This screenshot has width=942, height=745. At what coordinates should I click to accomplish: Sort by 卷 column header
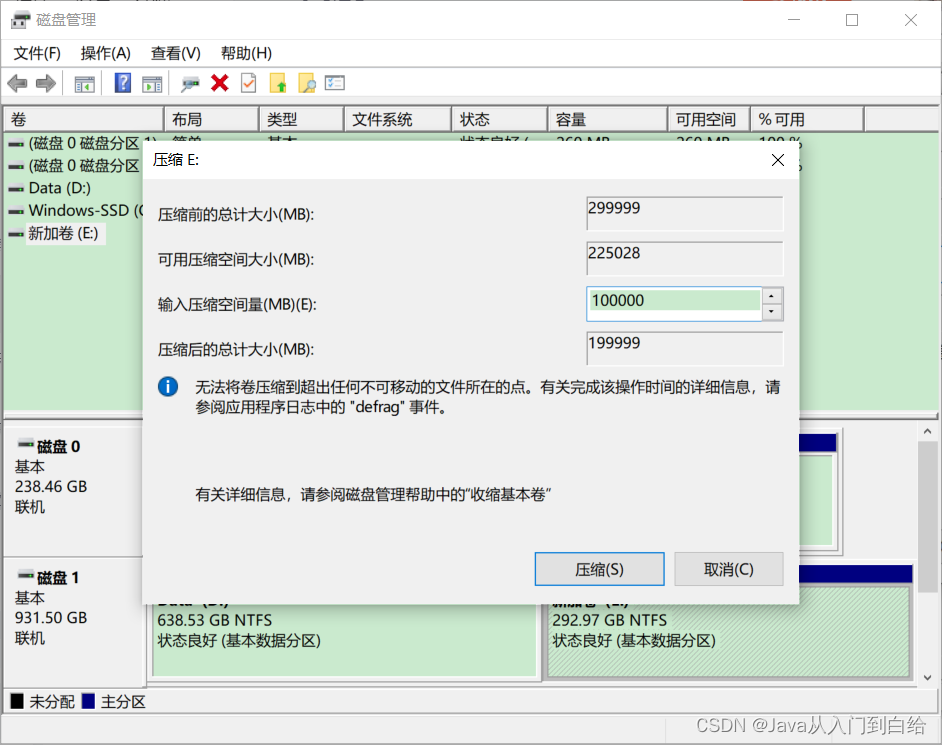(x=84, y=120)
